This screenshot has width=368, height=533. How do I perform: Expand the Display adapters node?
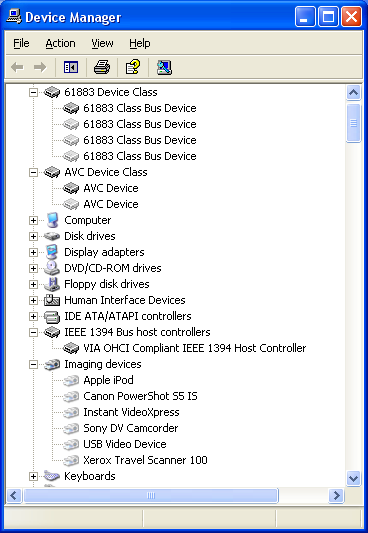(x=33, y=252)
